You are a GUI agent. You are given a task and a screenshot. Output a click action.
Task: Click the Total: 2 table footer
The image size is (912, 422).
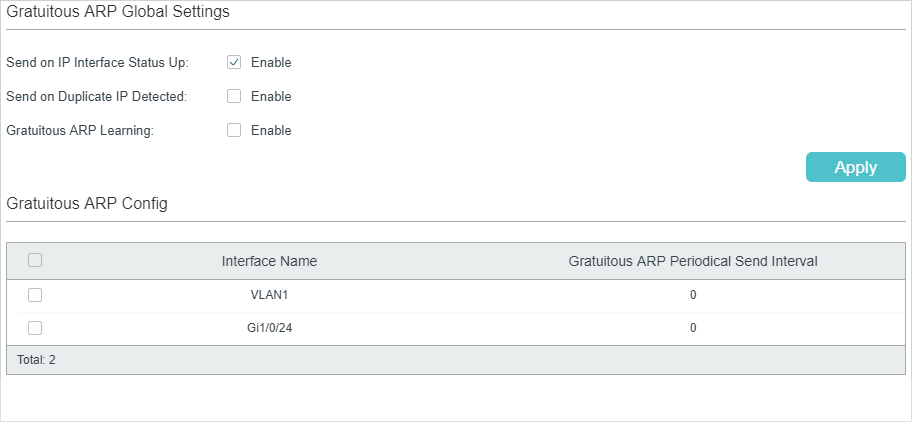coord(37,360)
